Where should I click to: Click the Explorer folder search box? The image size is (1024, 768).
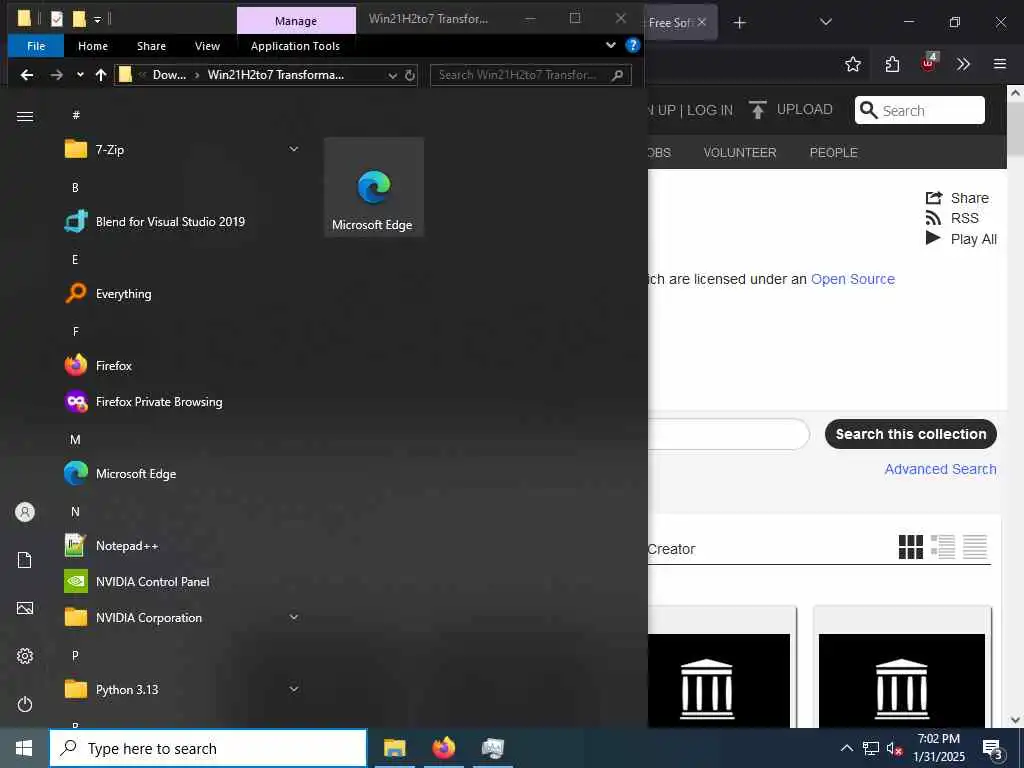tap(530, 75)
